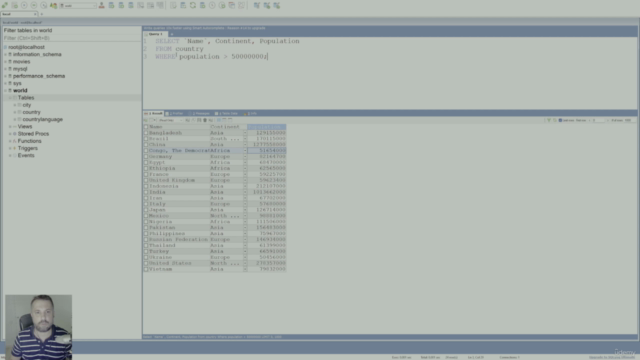
Task: Tick the checkbox for the Bangladesh row
Action: click(x=146, y=133)
